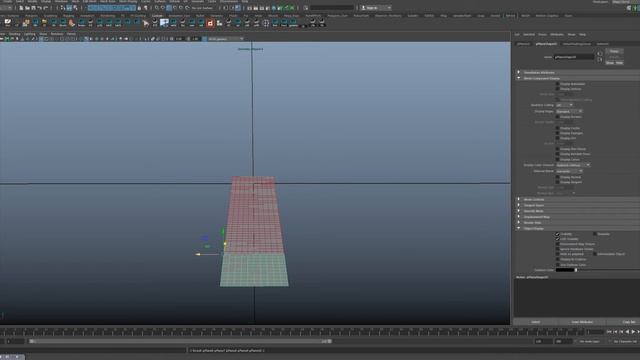
Task: Click the Hide button near Presets
Action: 619,63
